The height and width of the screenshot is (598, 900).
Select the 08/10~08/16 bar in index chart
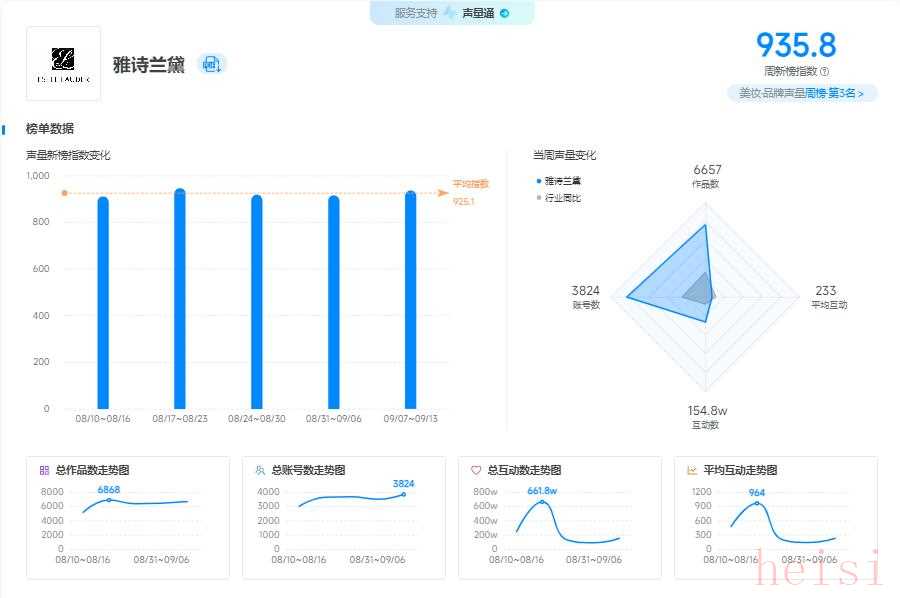pyautogui.click(x=103, y=302)
